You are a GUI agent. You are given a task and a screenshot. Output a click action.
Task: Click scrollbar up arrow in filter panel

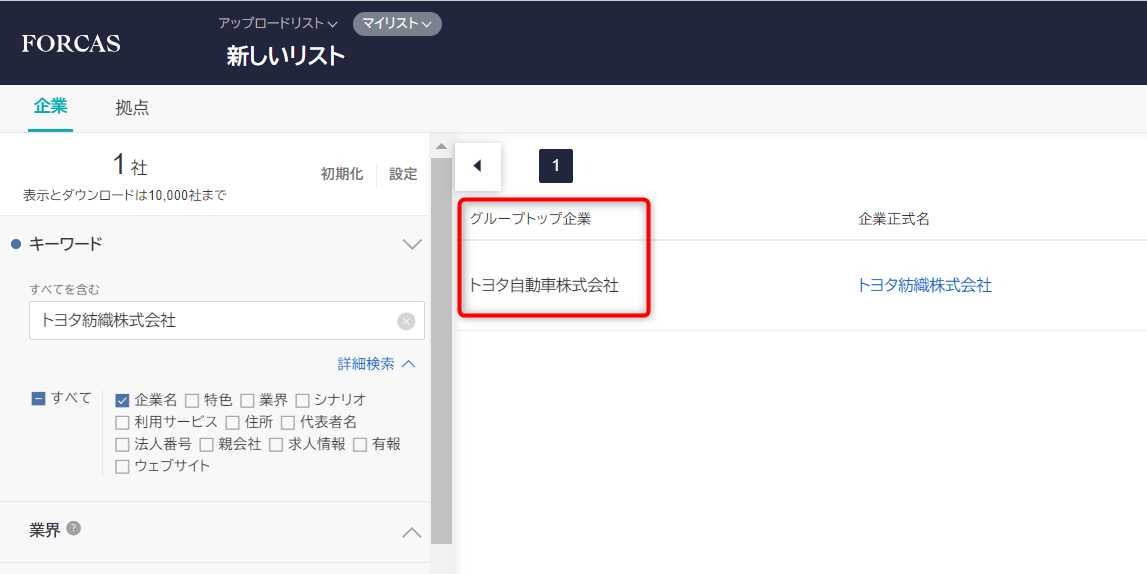441,146
